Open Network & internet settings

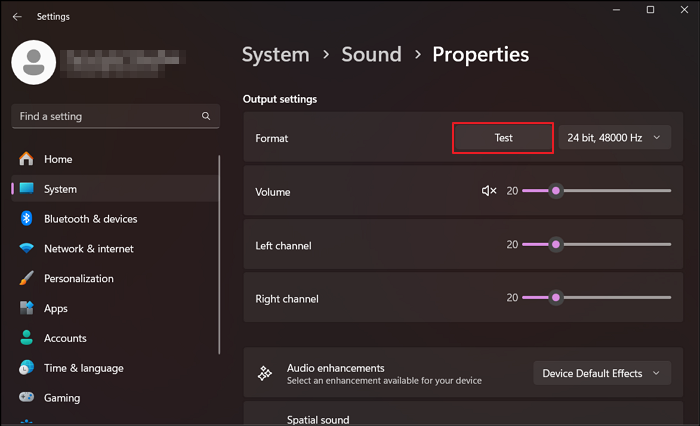pyautogui.click(x=88, y=249)
